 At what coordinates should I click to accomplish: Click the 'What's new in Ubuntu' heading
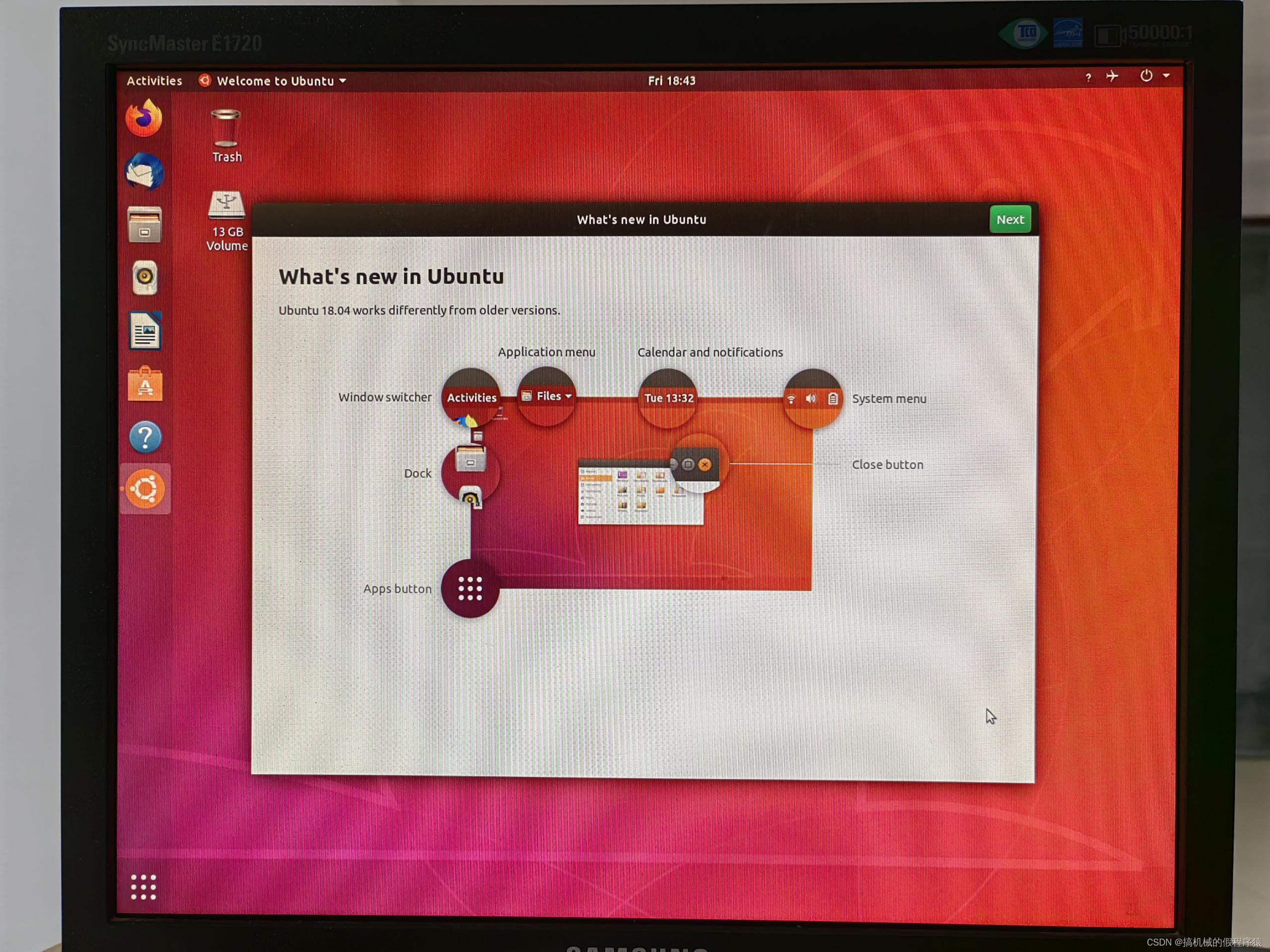click(391, 277)
